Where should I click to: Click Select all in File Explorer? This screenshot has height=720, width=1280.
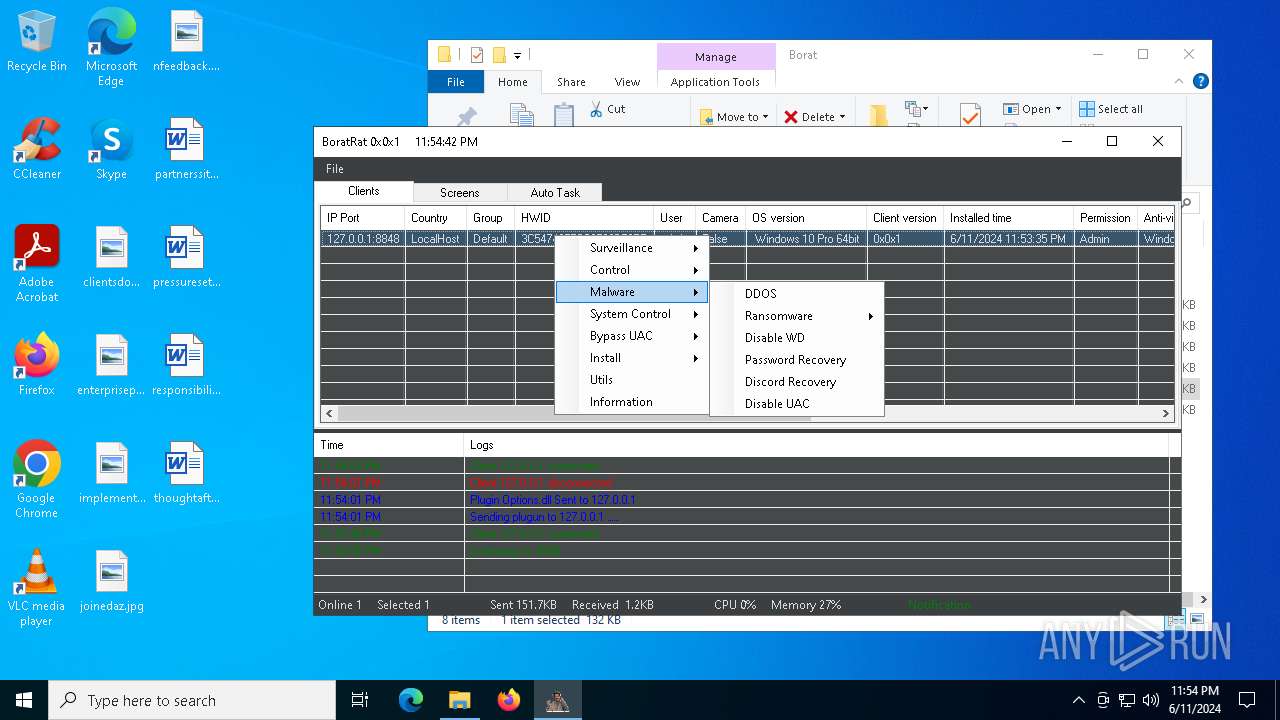(x=1111, y=109)
